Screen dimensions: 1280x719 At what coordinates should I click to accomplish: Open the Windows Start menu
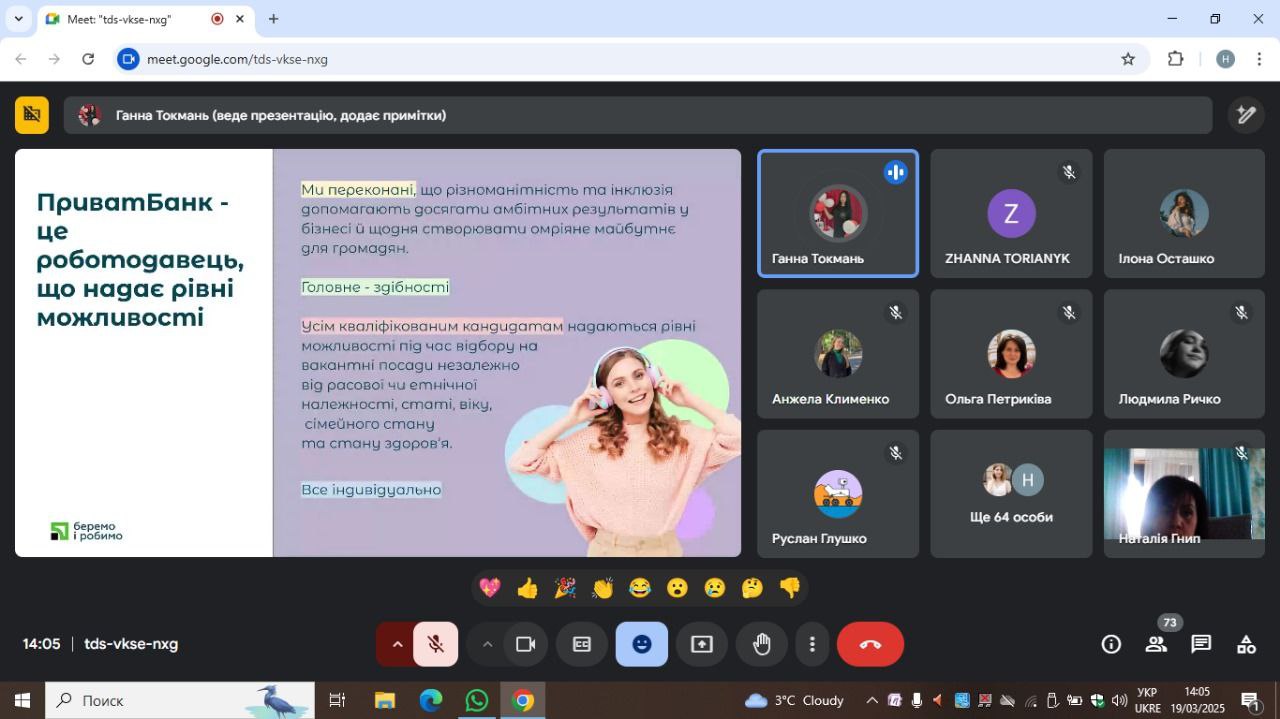22,700
